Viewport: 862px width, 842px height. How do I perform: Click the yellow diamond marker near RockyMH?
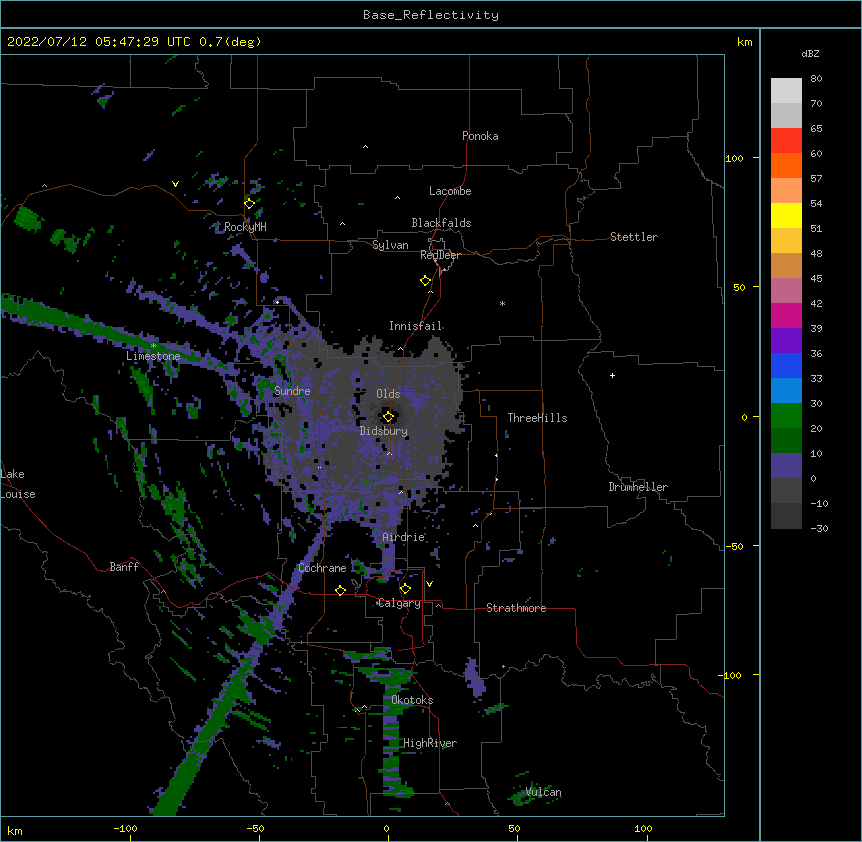click(250, 204)
